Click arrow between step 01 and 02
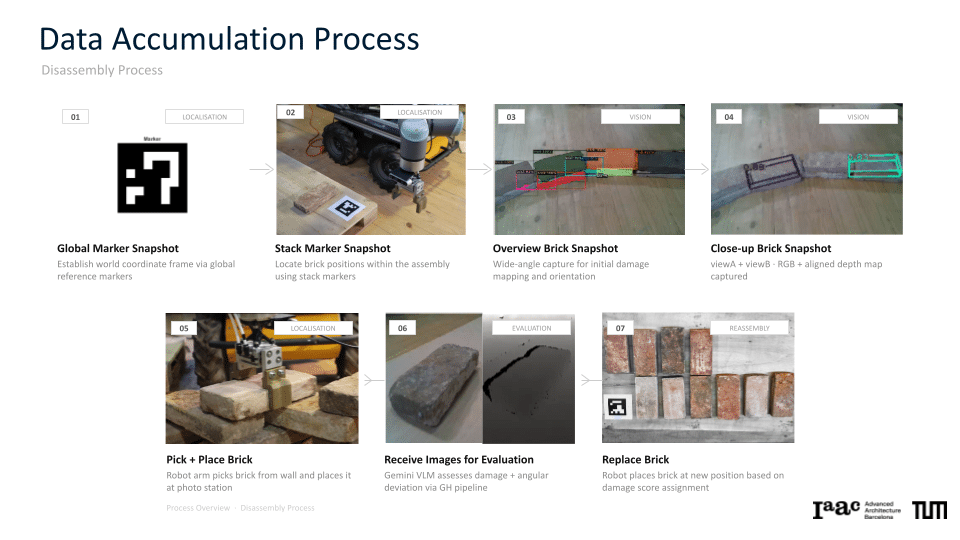This screenshot has height=540, width=960. point(261,169)
